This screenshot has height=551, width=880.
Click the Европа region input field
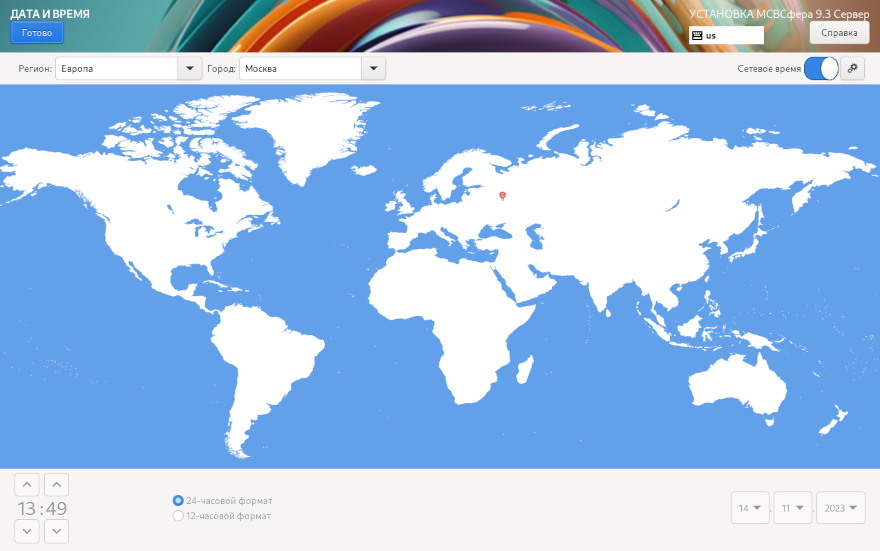pyautogui.click(x=116, y=68)
